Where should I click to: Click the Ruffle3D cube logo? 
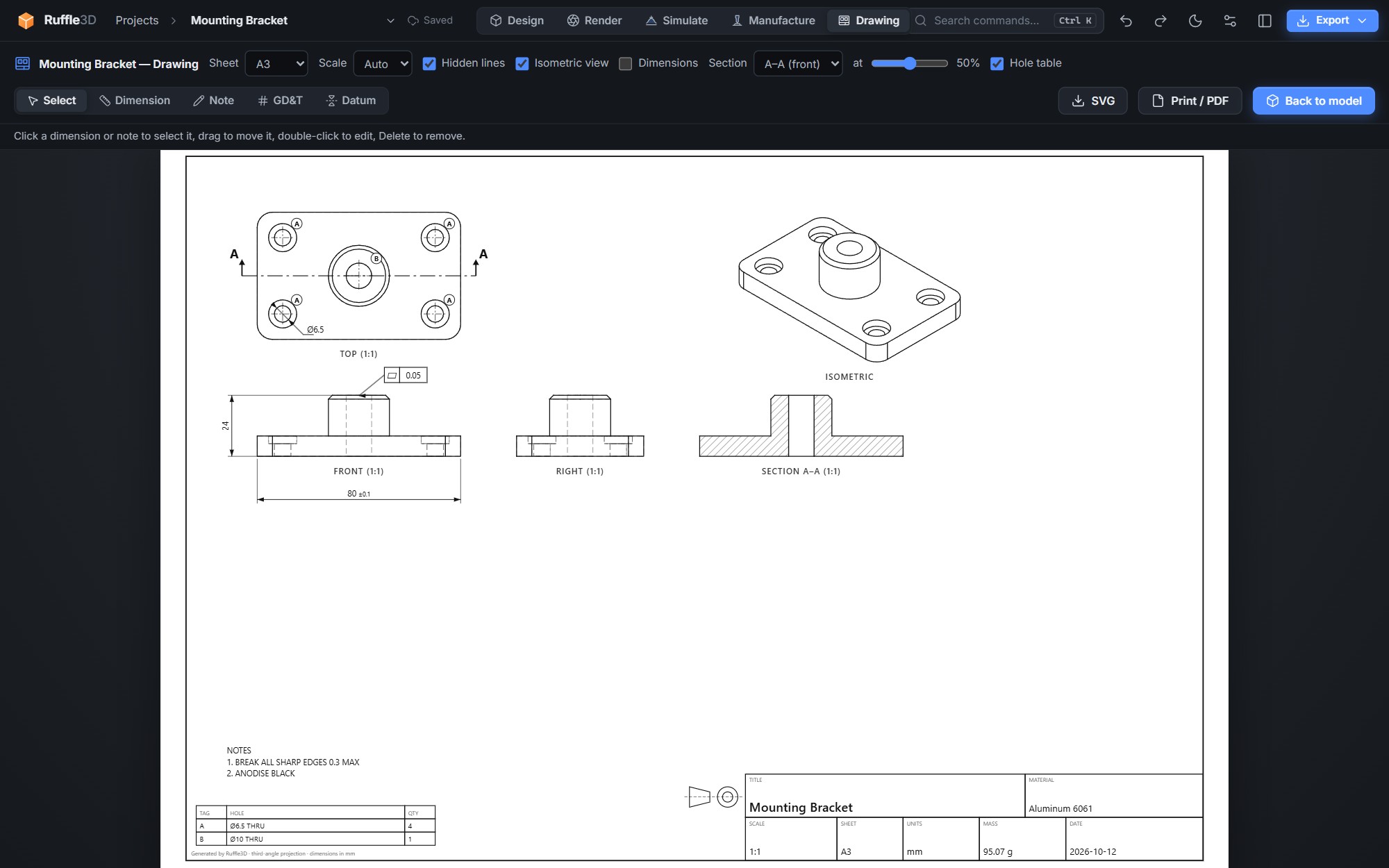[x=26, y=21]
